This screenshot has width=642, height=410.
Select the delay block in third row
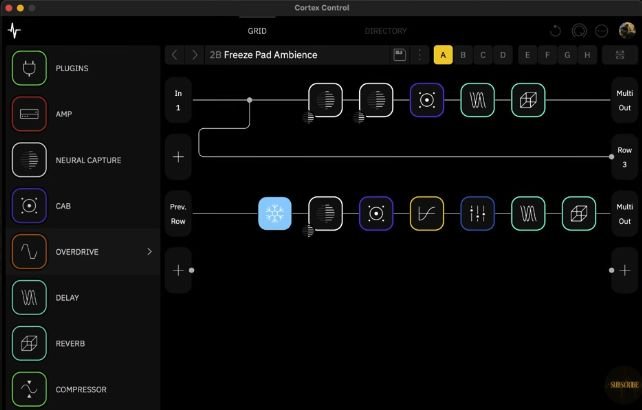(528, 213)
